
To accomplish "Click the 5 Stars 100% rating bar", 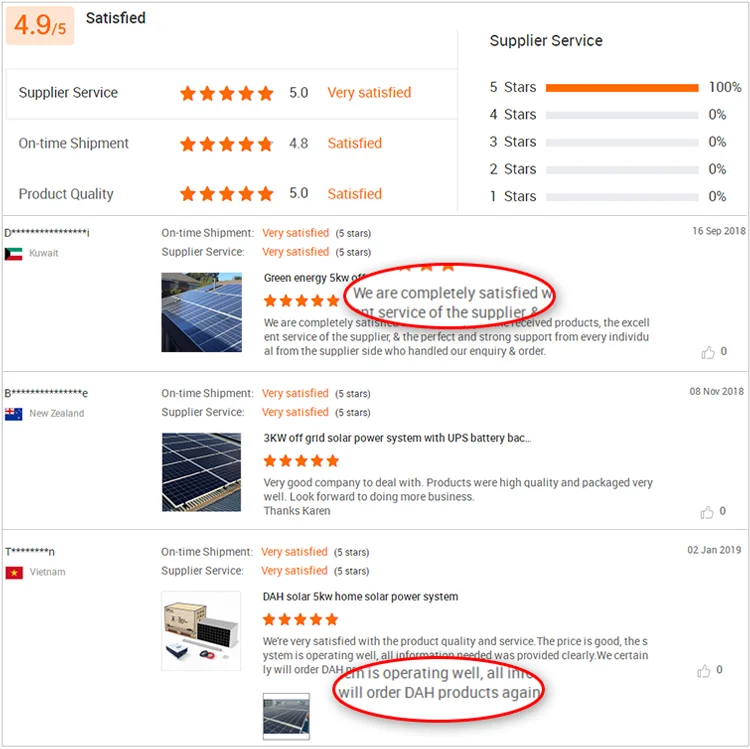I will pos(622,88).
